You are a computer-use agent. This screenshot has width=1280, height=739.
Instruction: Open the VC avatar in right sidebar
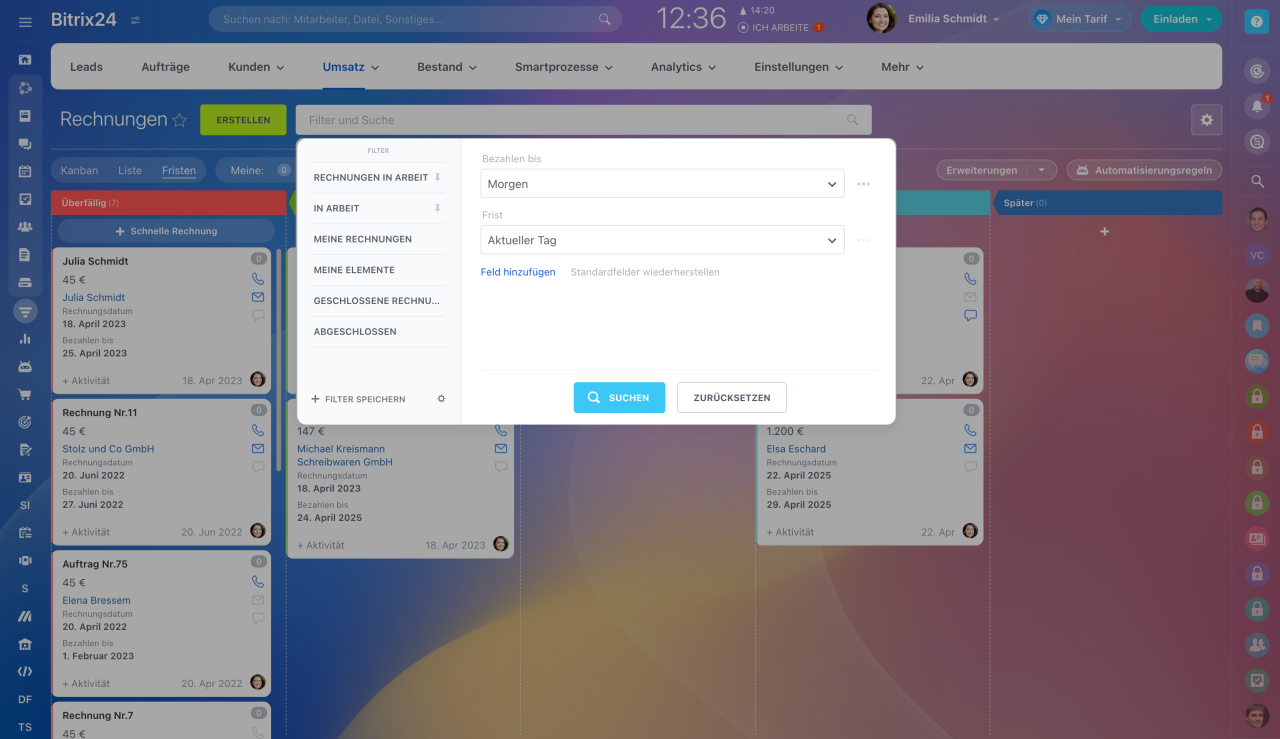click(1257, 255)
